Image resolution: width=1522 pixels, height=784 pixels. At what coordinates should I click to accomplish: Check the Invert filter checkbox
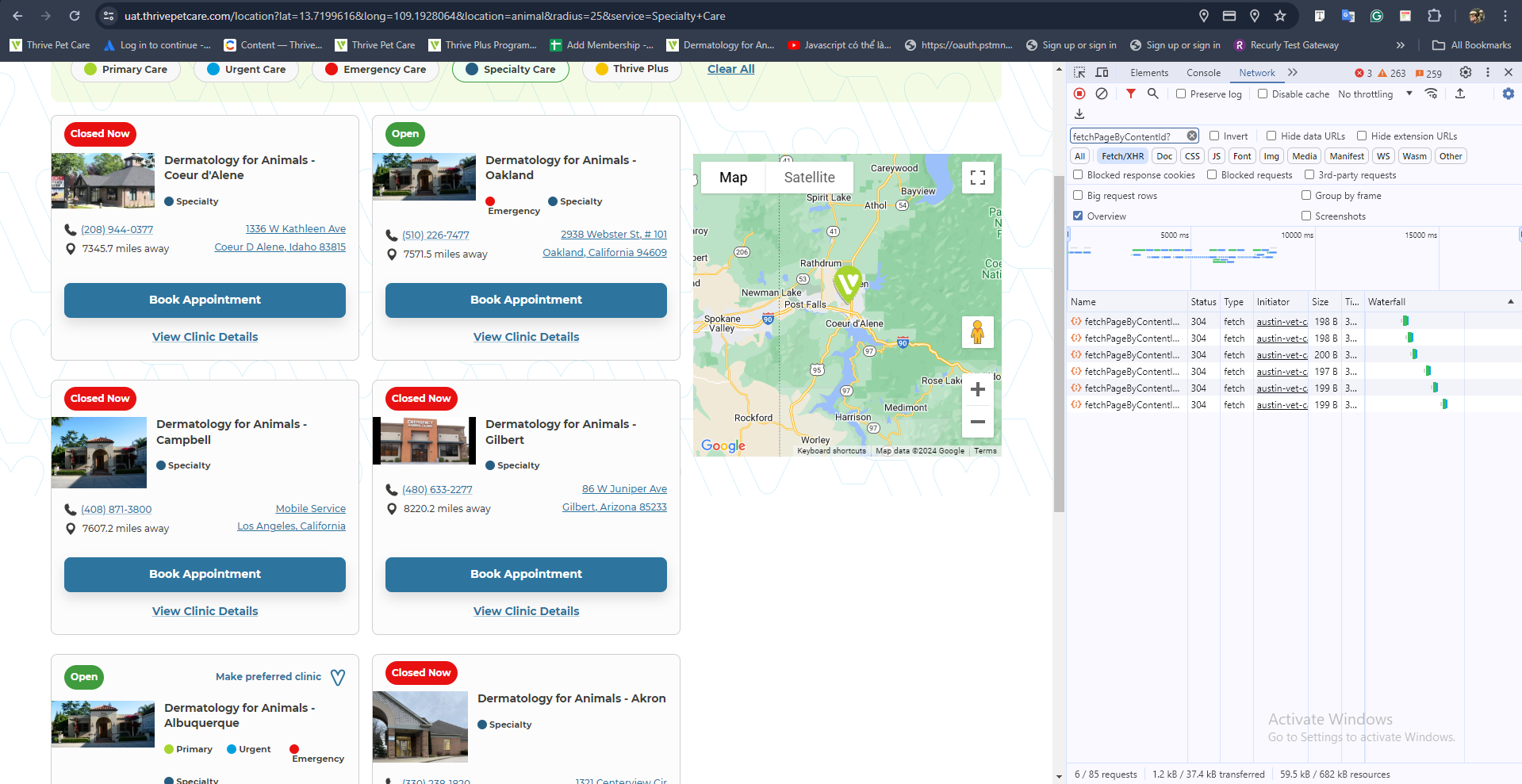[1214, 136]
